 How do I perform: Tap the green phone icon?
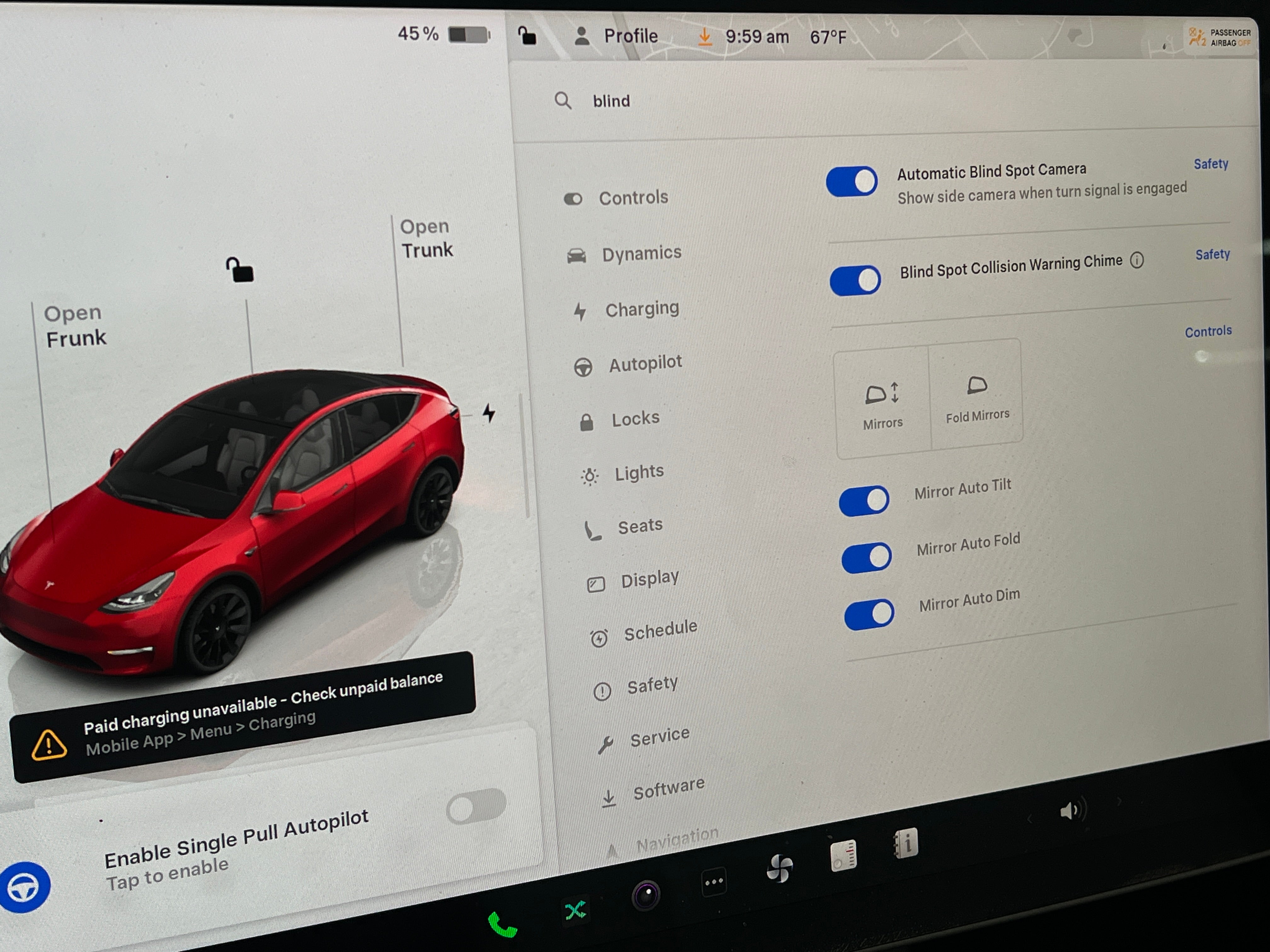502,925
